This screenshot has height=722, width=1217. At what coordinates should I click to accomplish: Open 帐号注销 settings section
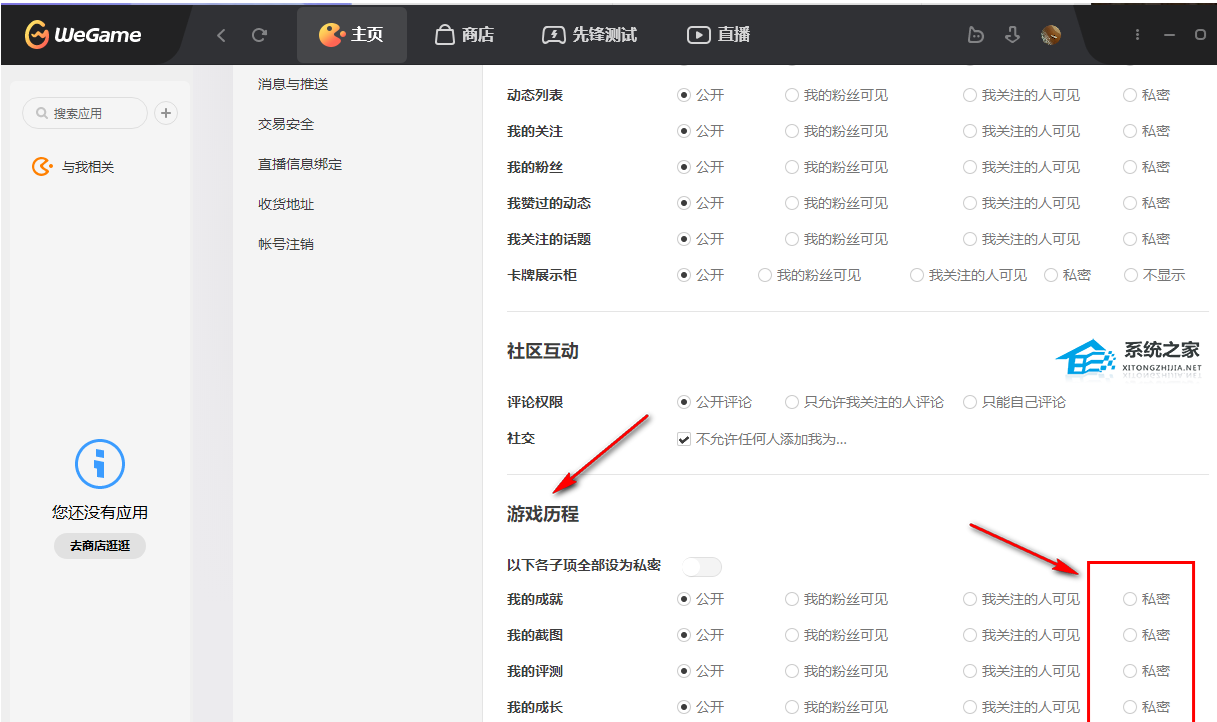[x=286, y=244]
